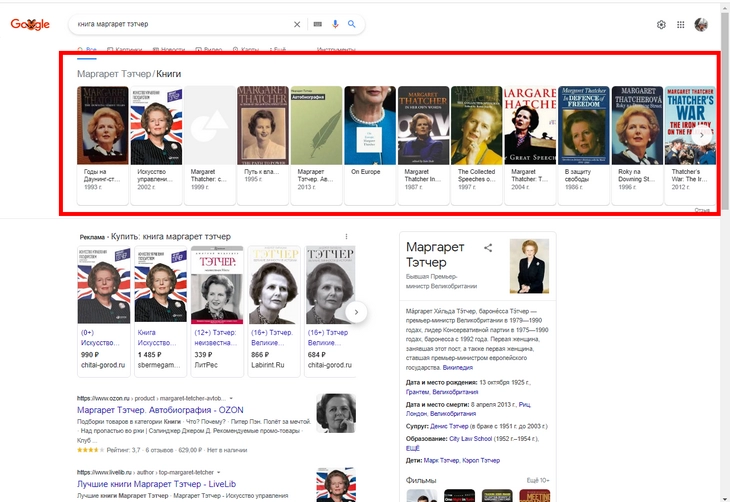Viewport: 730px width, 502px height.
Task: Open the 1 485 ₽ sbermegamarket ad
Action: pos(160,311)
